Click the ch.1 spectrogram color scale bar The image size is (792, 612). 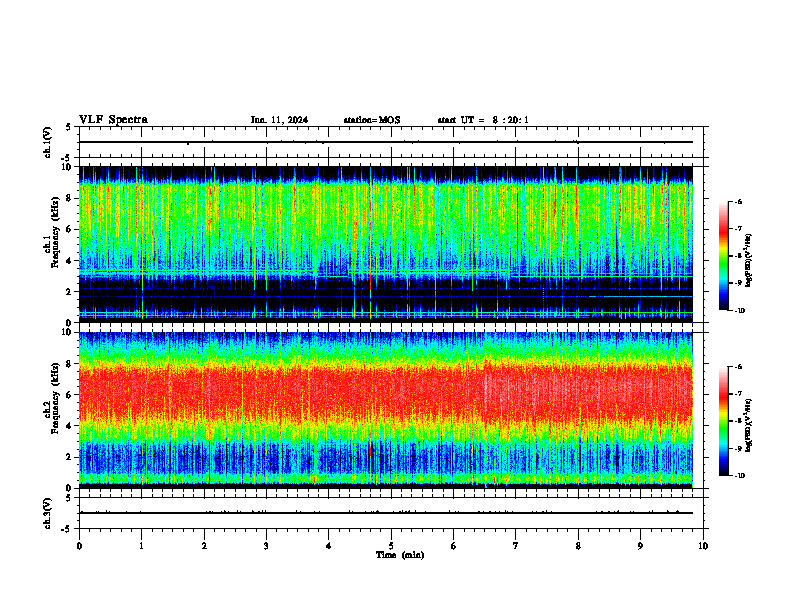pyautogui.click(x=723, y=256)
